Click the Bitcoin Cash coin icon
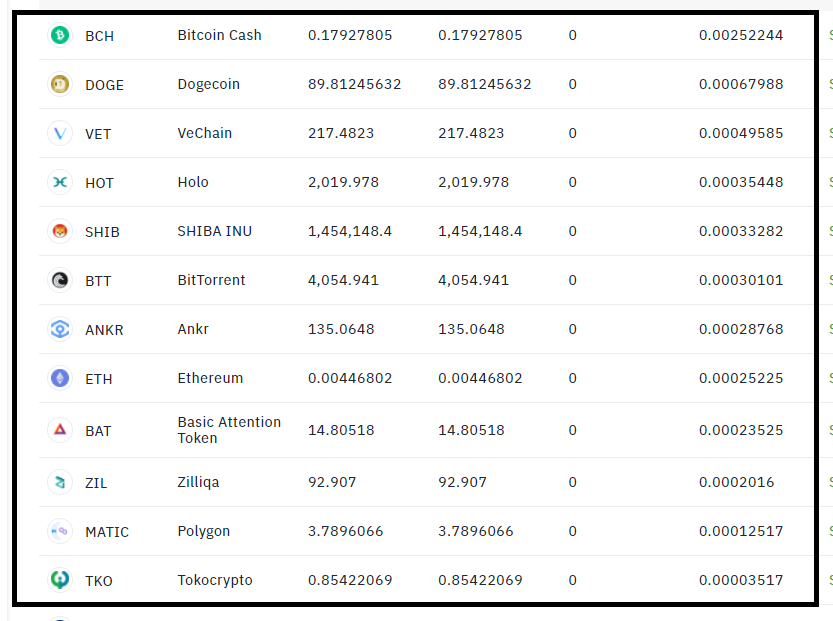This screenshot has height=621, width=833. 60,36
